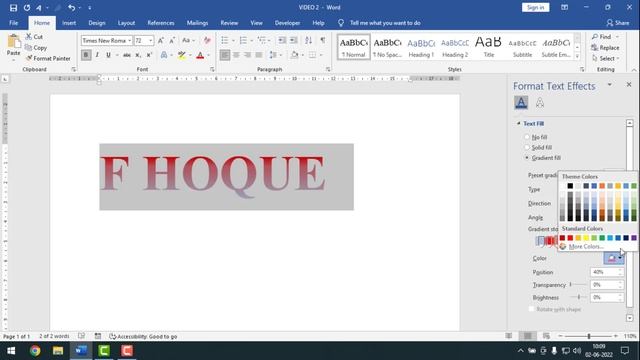Image resolution: width=640 pixels, height=360 pixels.
Task: Select the Solid fill radio option
Action: [x=527, y=147]
